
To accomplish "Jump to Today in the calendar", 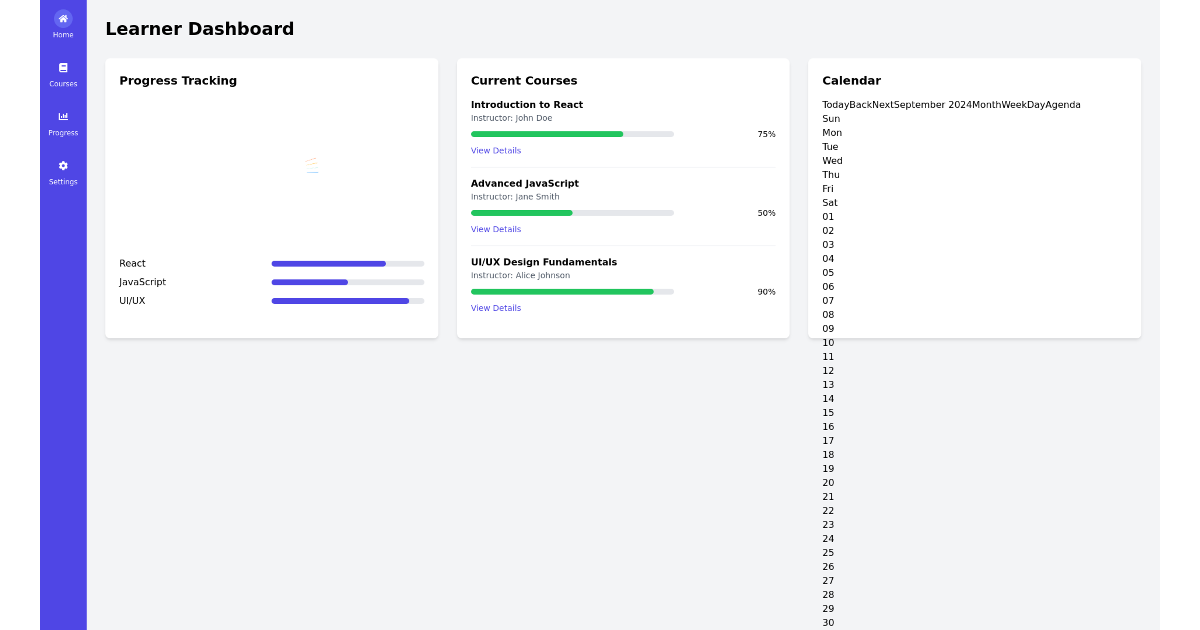I will (x=835, y=105).
